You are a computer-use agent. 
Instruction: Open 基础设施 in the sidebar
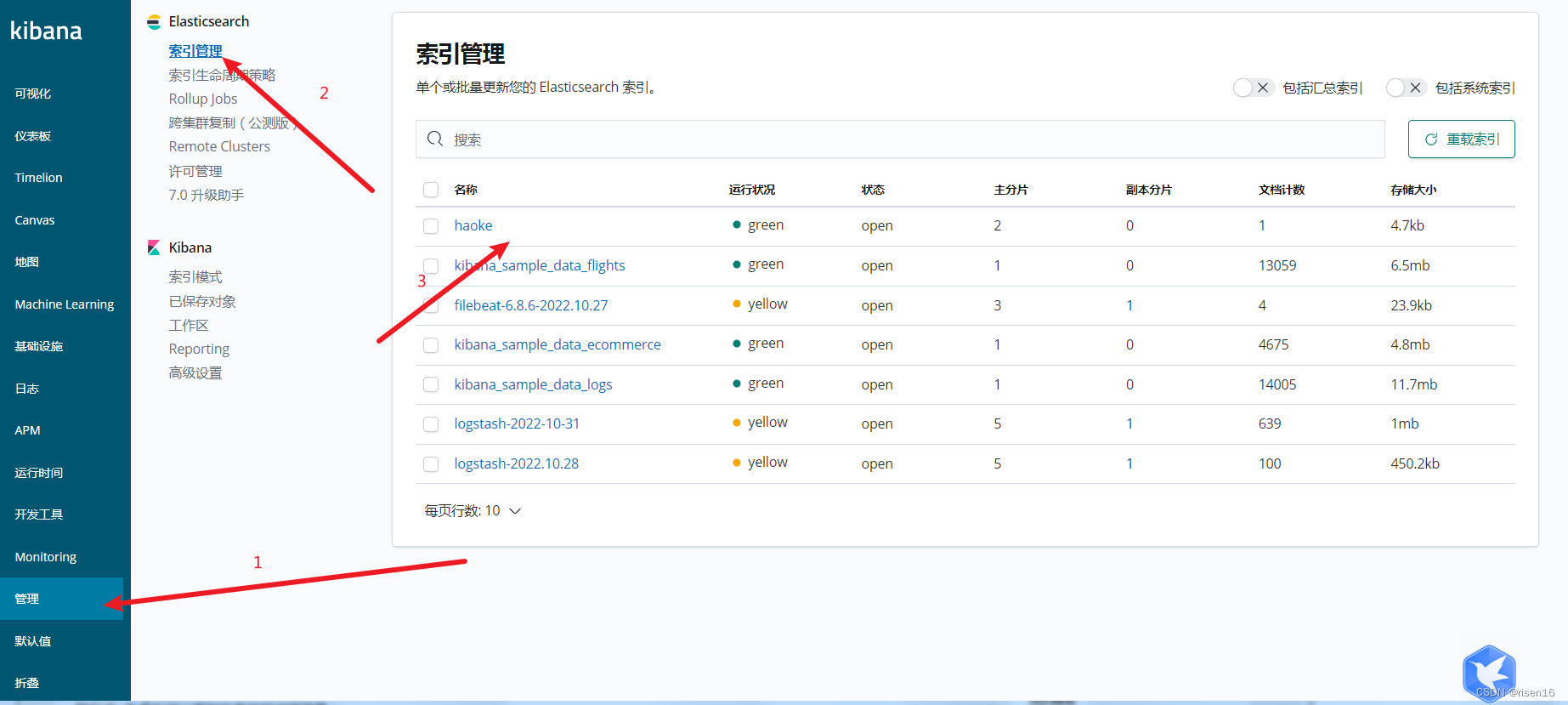(x=39, y=346)
